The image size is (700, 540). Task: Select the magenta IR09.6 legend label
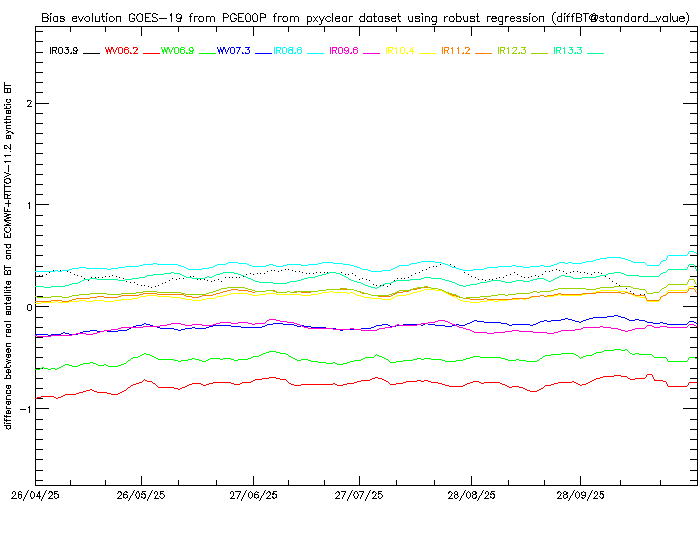point(344,50)
